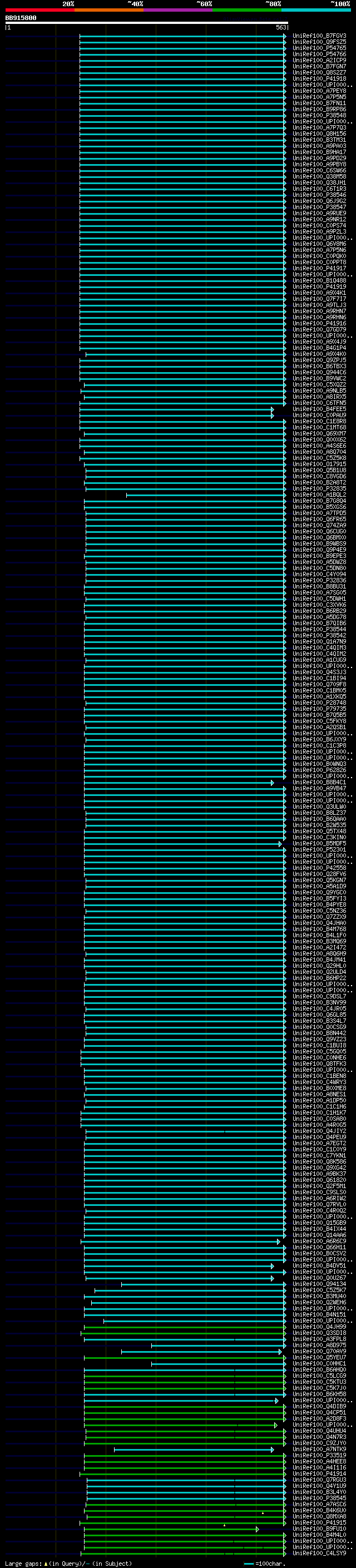Click on UniRef100_Q8H156 label
Viewport: 356px width, 1568px height.
pos(319,134)
